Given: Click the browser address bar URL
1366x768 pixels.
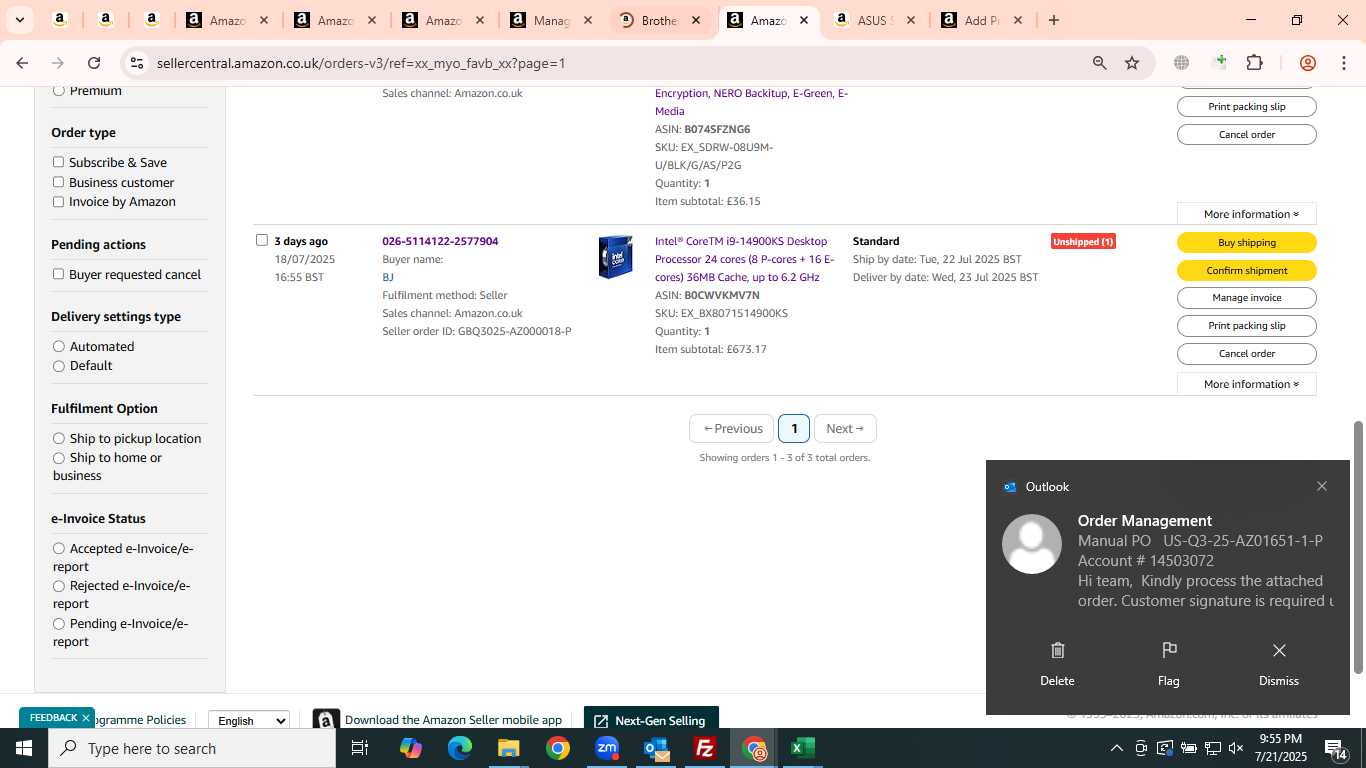Looking at the screenshot, I should tap(361, 63).
